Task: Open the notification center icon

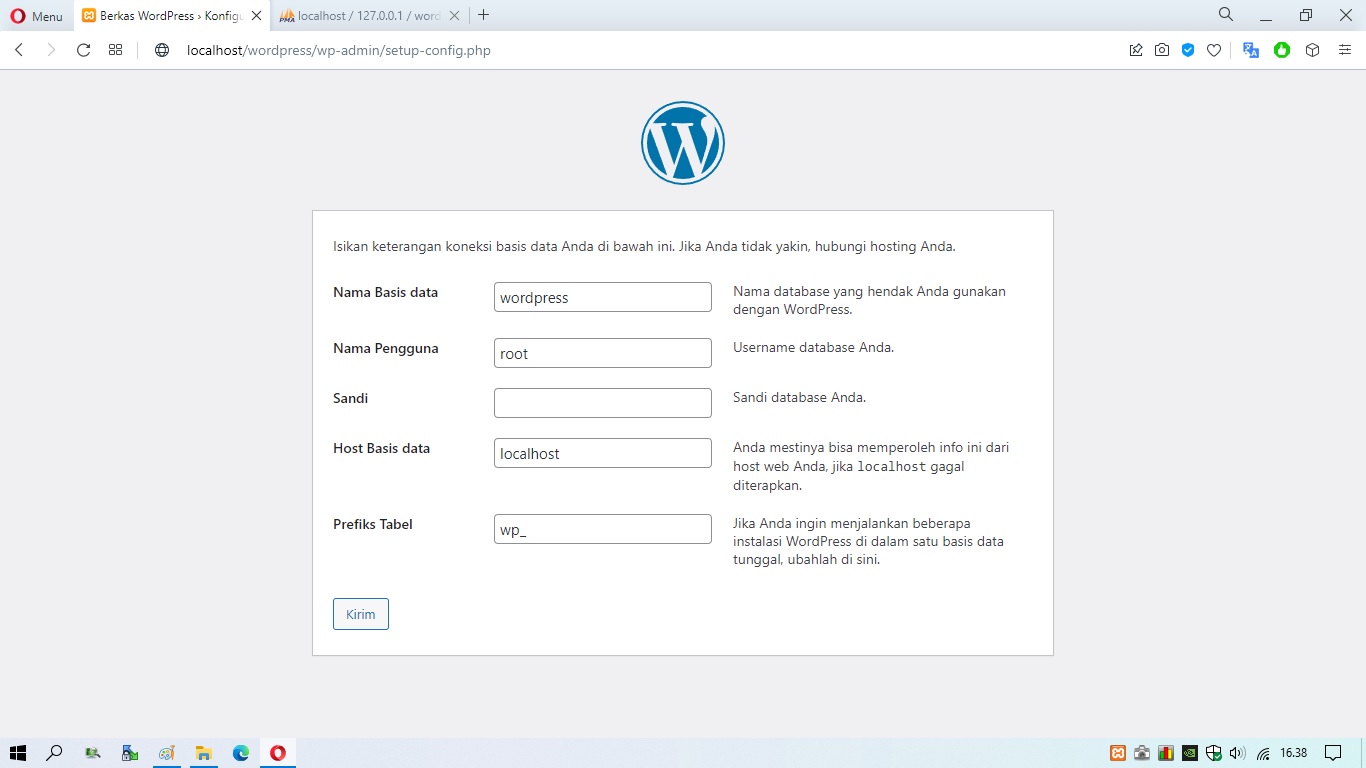Action: pyautogui.click(x=1333, y=753)
